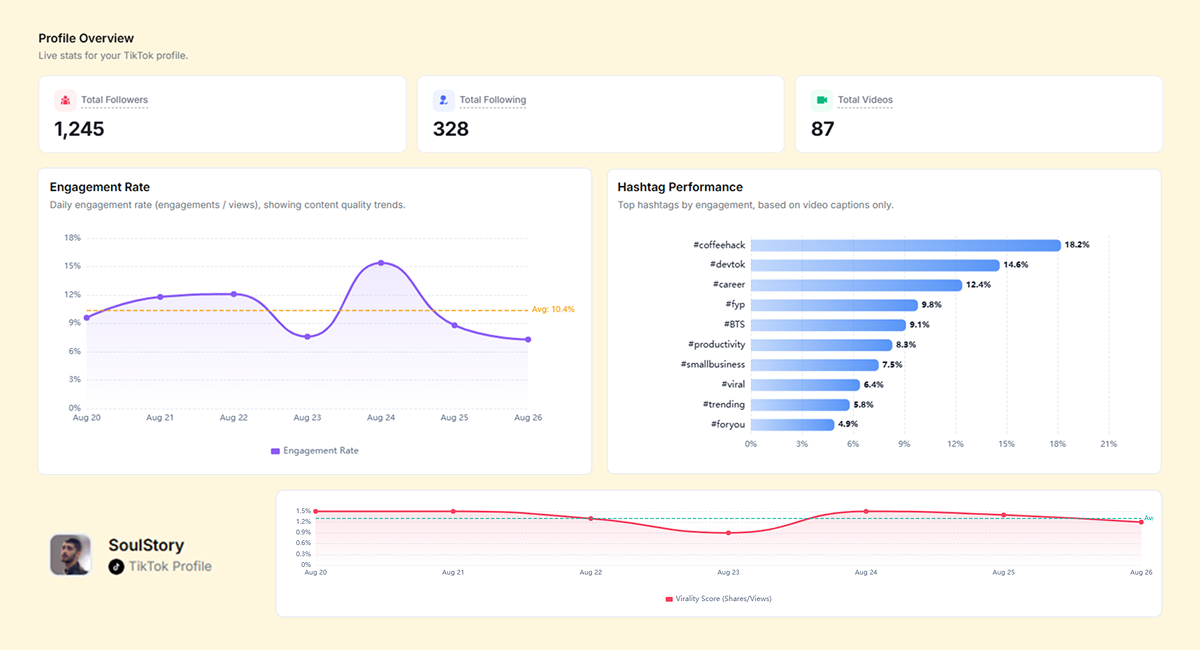
Task: Click the 18.2% value next to #coffeehack
Action: 1077,245
